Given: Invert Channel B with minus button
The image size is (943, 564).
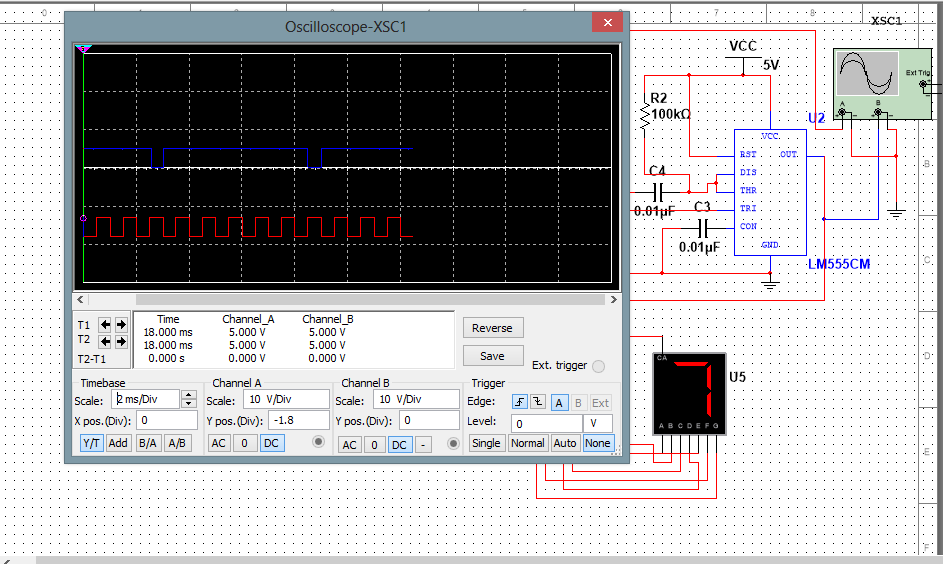Looking at the screenshot, I should [x=423, y=444].
